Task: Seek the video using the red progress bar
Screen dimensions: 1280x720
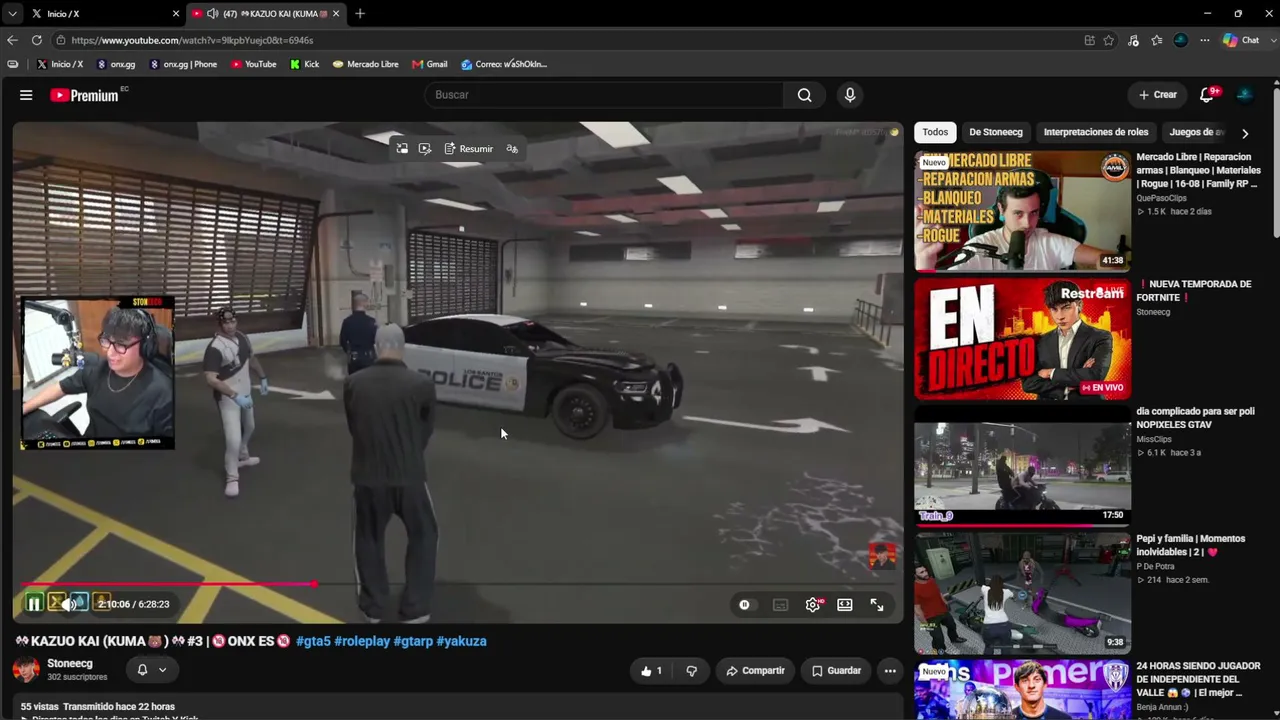Action: 458,584
